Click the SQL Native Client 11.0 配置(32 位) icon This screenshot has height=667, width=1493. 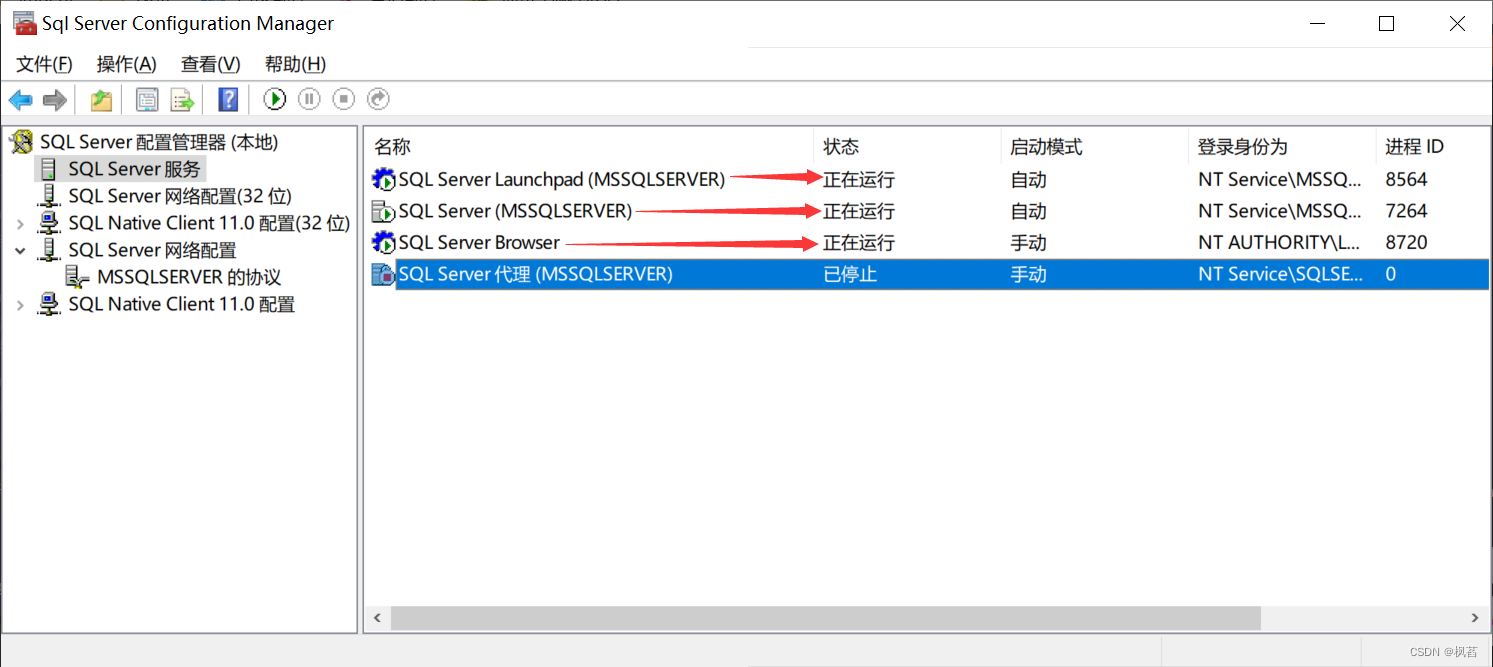pyautogui.click(x=48, y=223)
